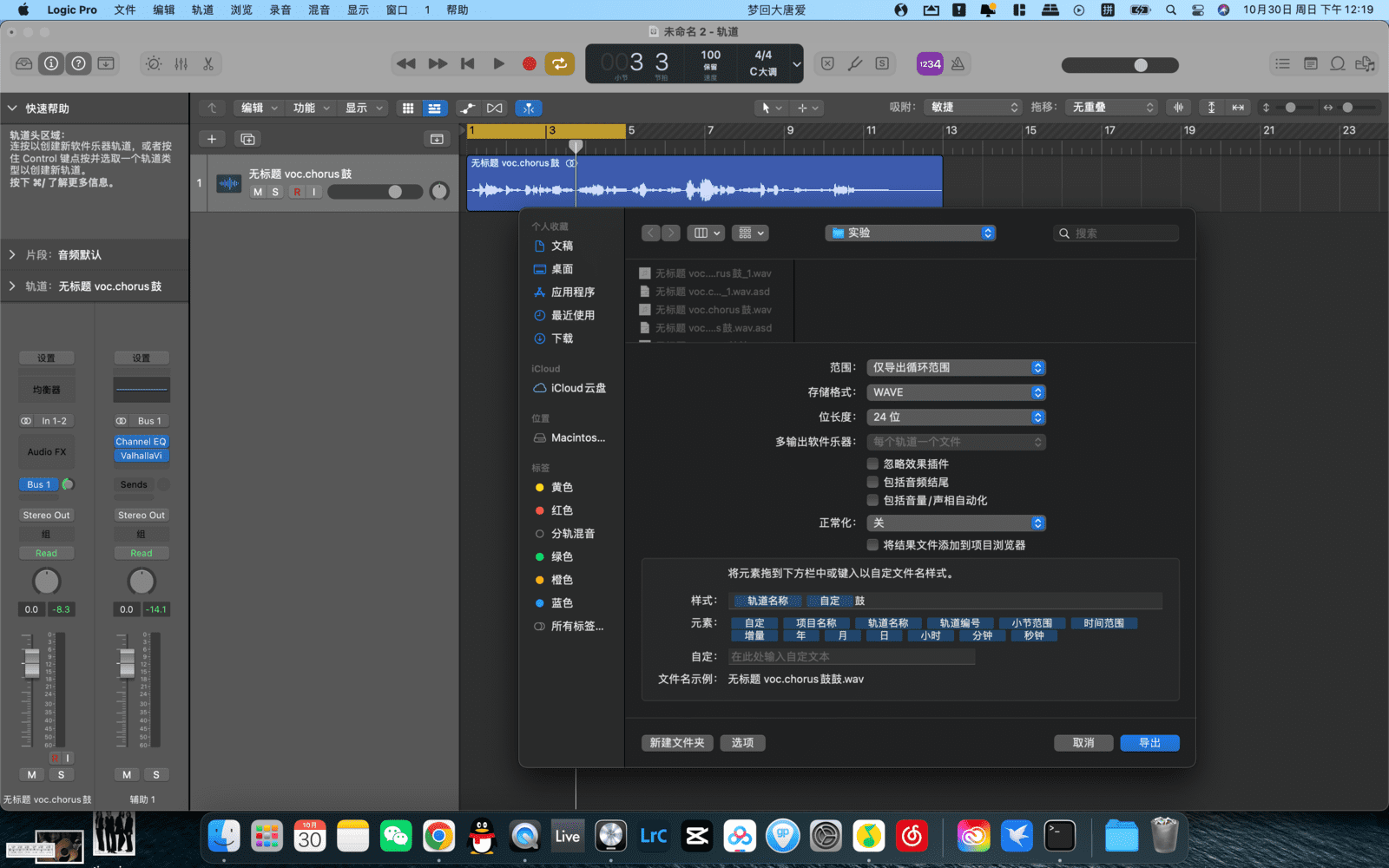The width and height of the screenshot is (1389, 868).
Task: Toggle the yellow Cycle button
Action: pyautogui.click(x=560, y=63)
